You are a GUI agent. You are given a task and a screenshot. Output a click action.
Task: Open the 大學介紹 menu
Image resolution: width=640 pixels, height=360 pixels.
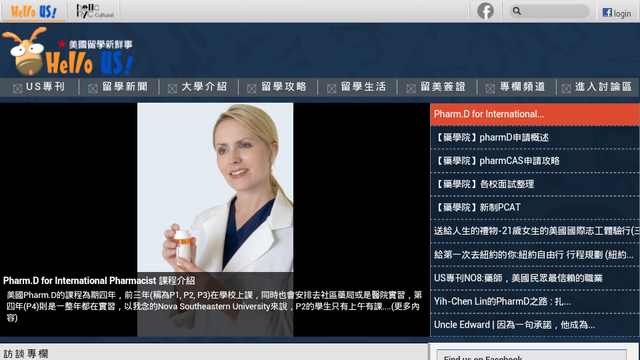coord(204,87)
